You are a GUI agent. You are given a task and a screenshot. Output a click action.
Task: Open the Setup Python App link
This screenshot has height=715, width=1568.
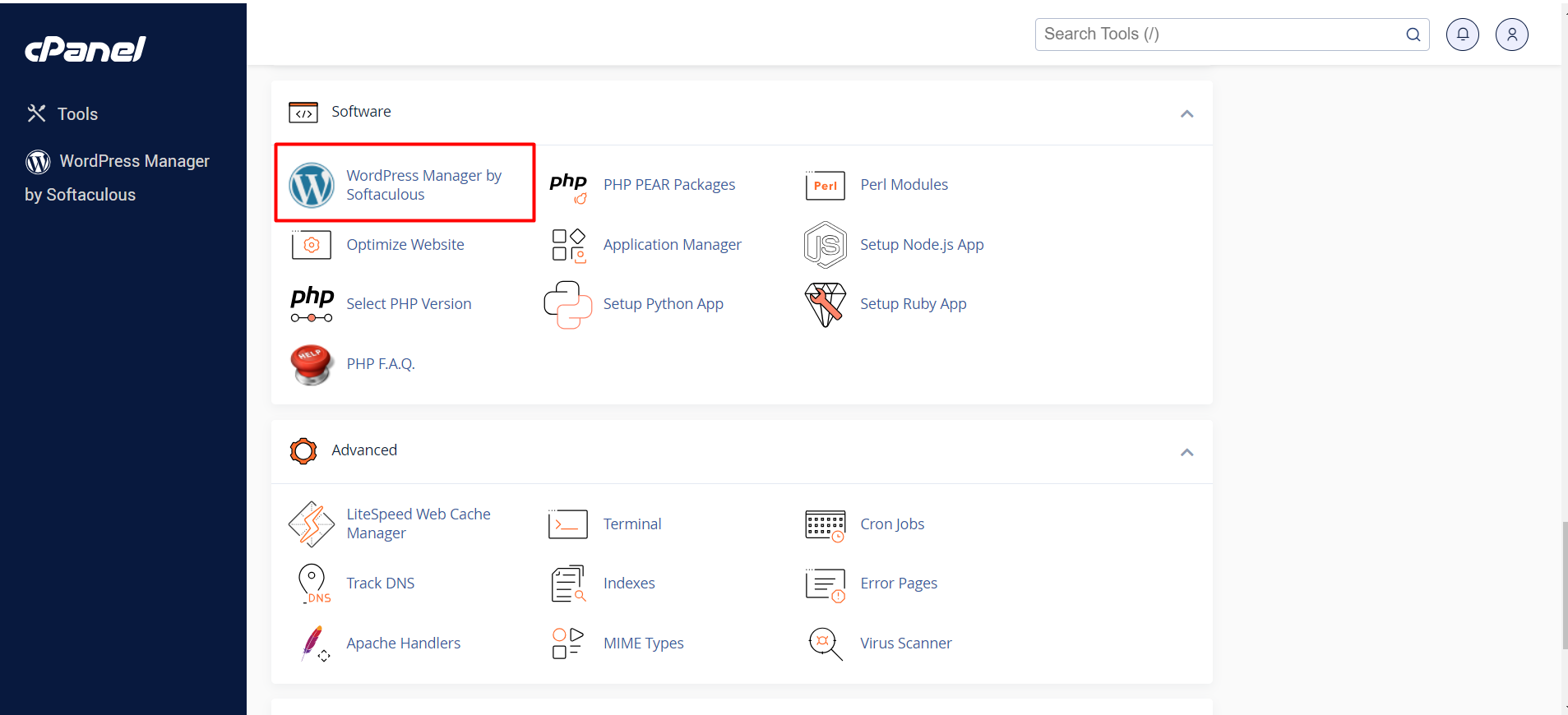664,304
